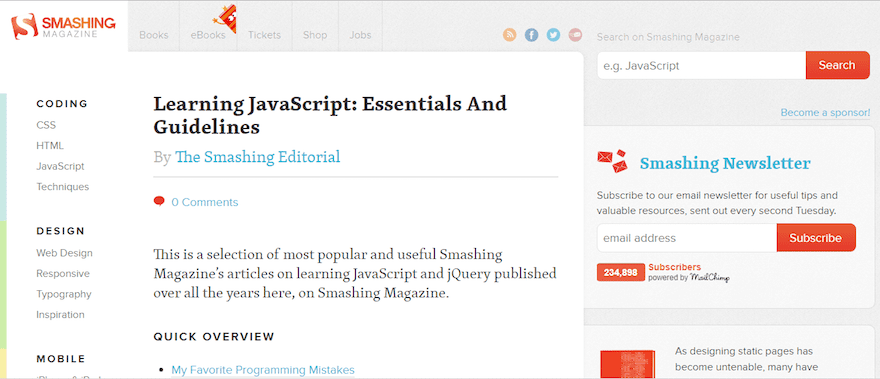Click the Subscribers label

[x=675, y=267]
